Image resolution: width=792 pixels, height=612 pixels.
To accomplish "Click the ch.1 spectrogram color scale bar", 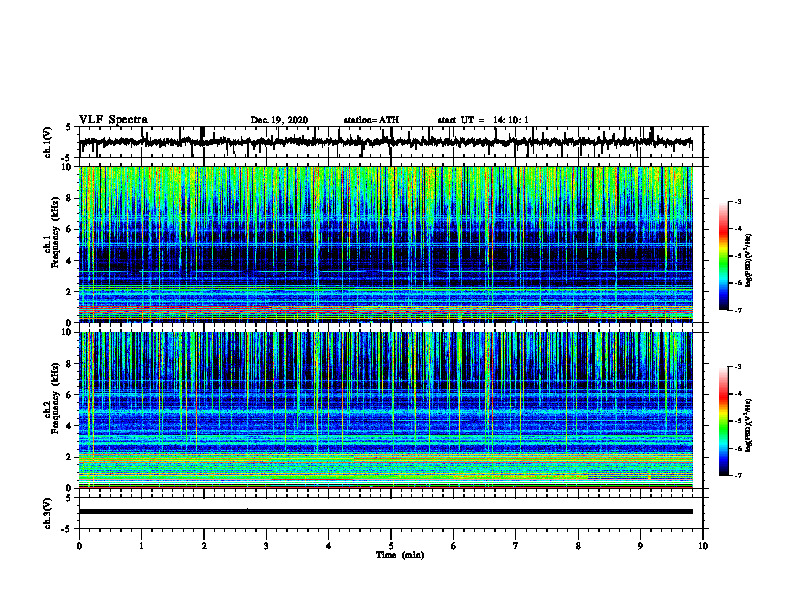I will coord(723,256).
